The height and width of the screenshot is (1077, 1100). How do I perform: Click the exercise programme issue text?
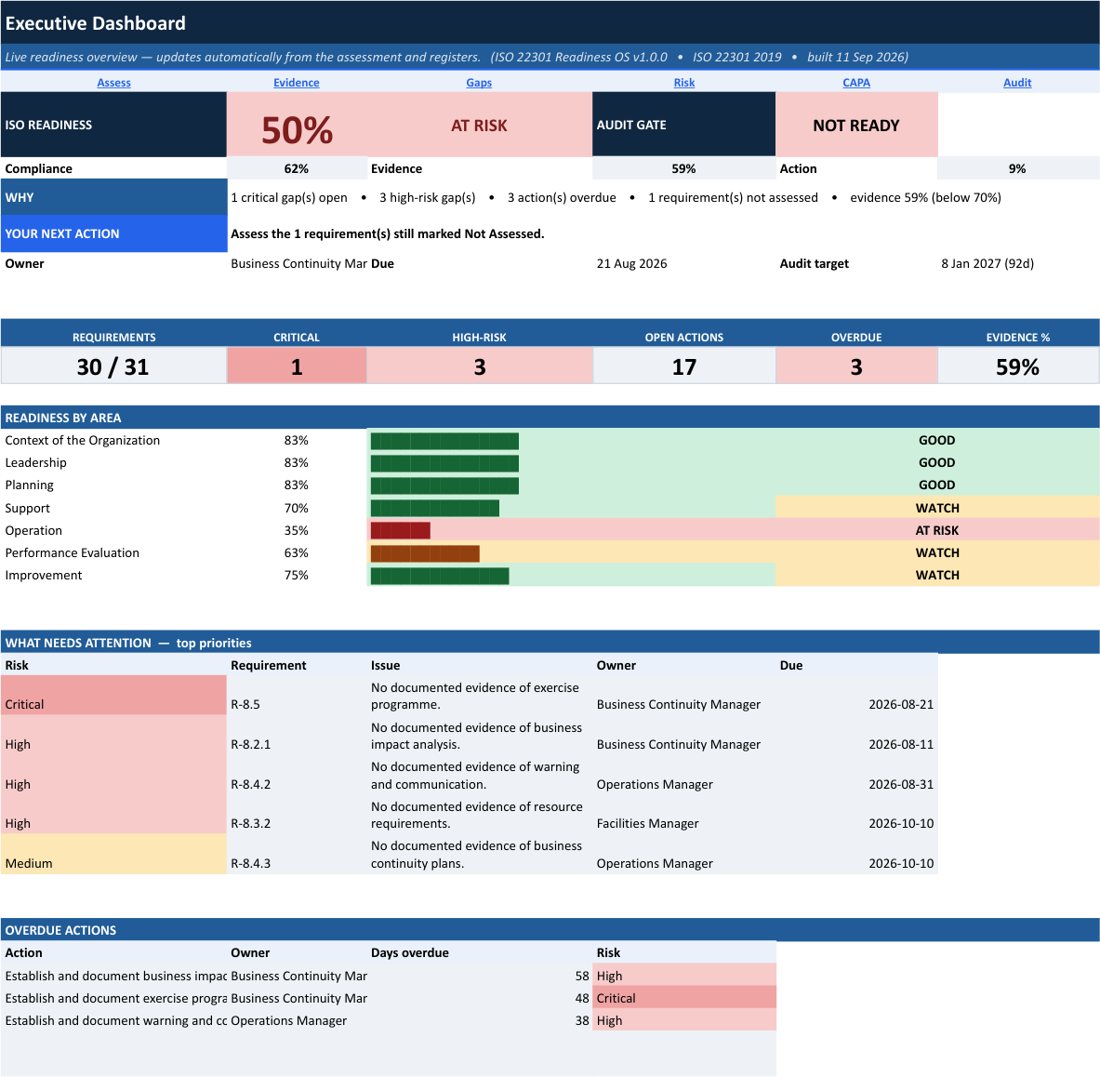476,696
